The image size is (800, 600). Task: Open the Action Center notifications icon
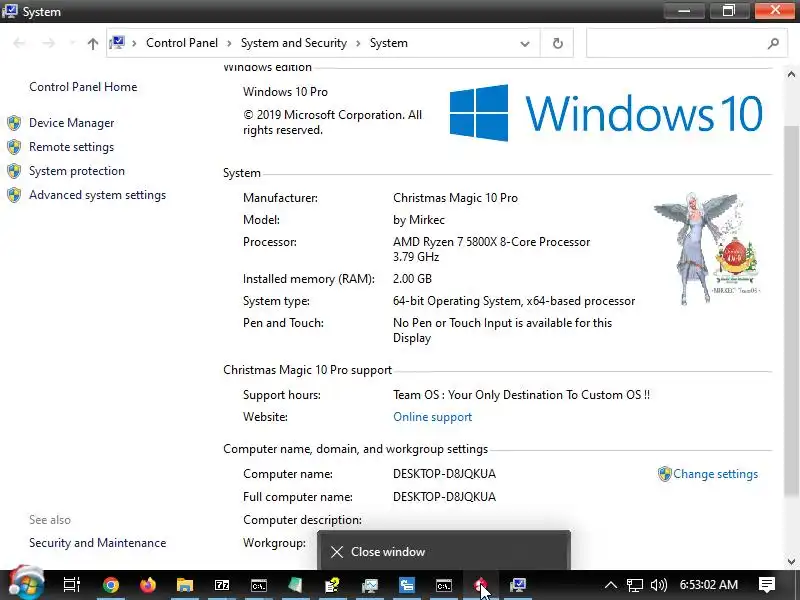coord(766,585)
